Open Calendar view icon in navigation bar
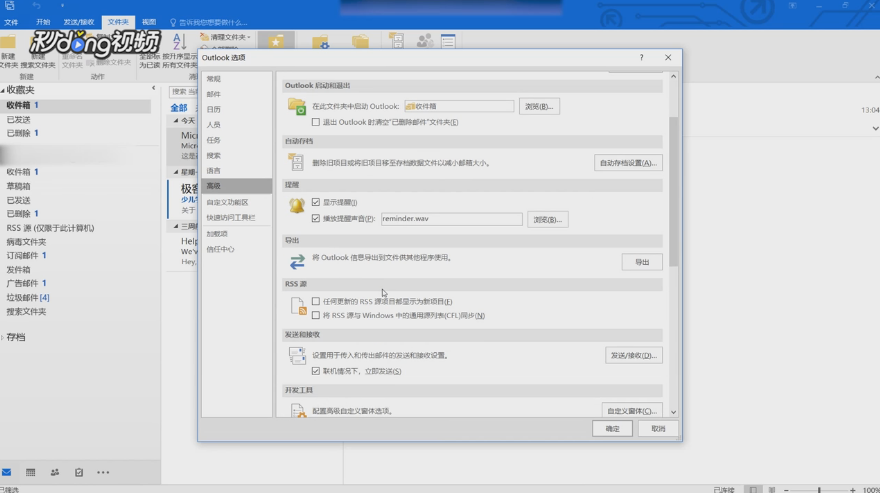The image size is (880, 493). (x=30, y=472)
